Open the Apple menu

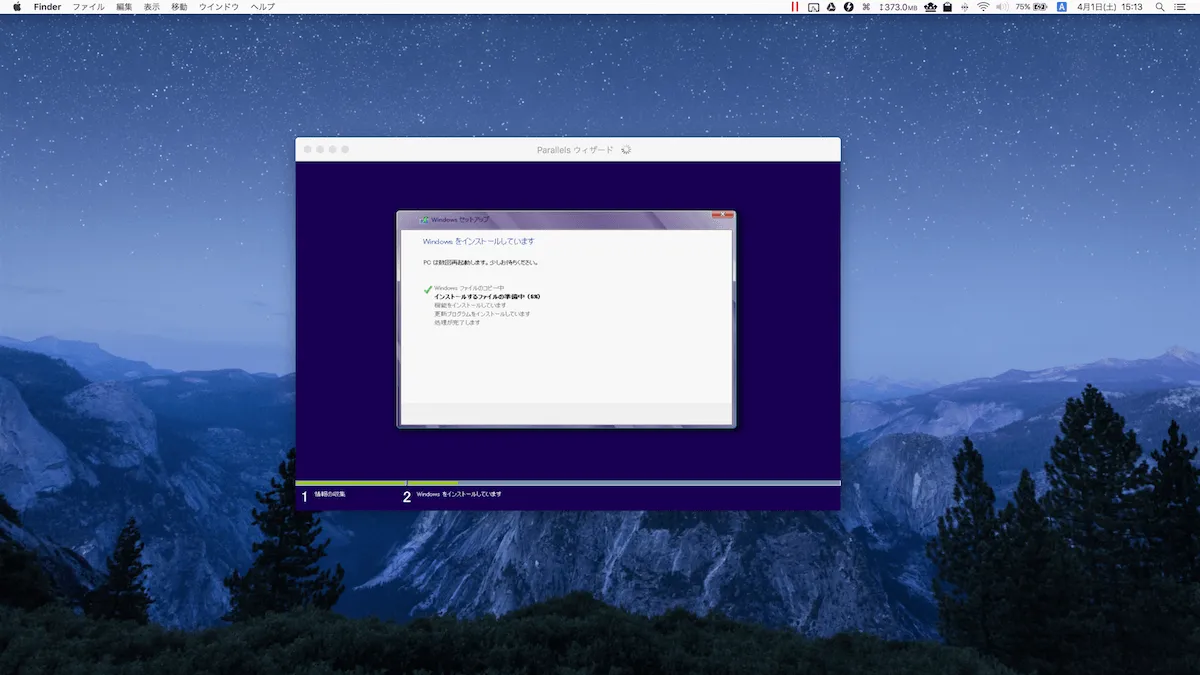[x=16, y=7]
